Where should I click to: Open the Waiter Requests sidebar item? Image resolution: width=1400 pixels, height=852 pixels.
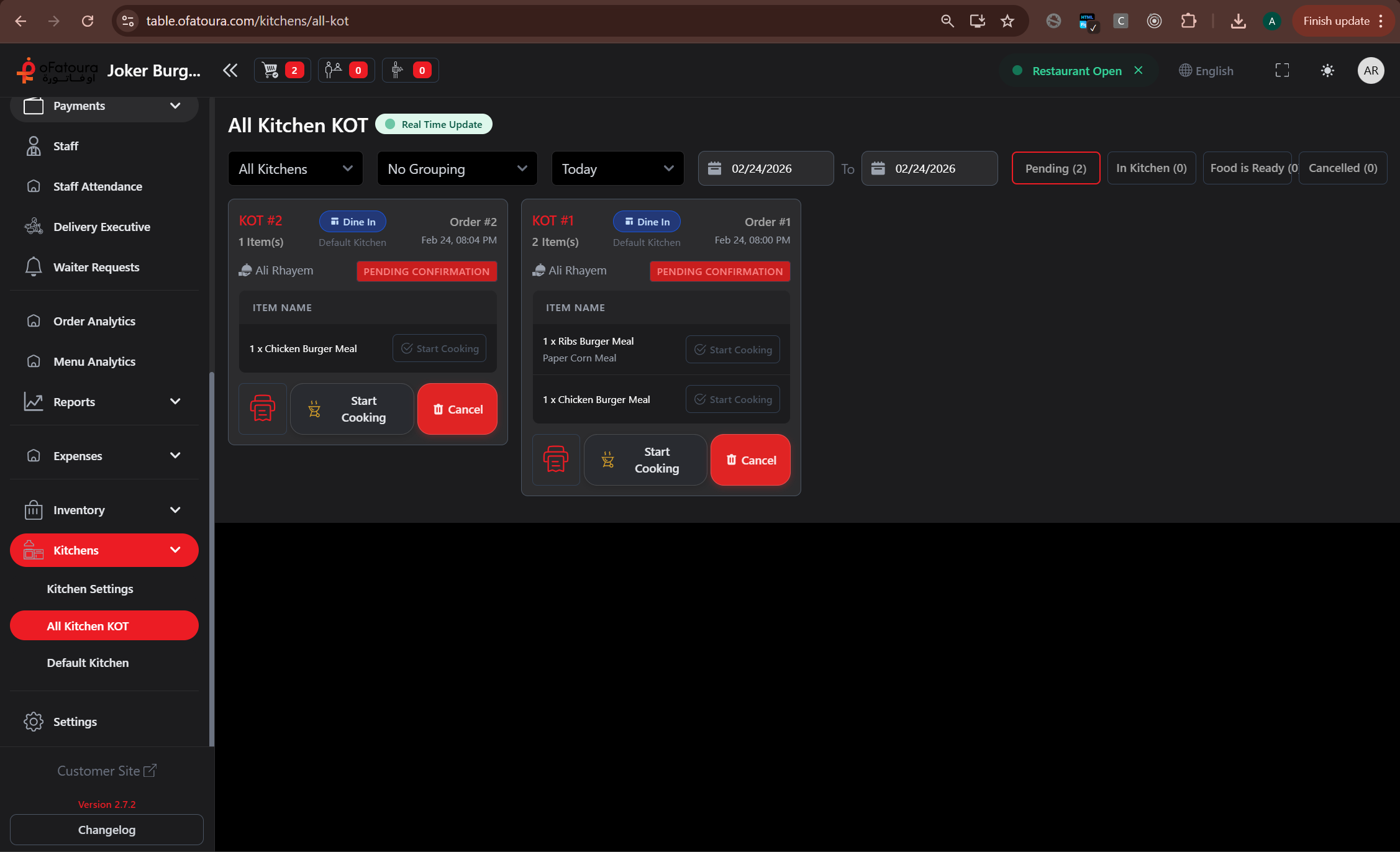coord(96,266)
